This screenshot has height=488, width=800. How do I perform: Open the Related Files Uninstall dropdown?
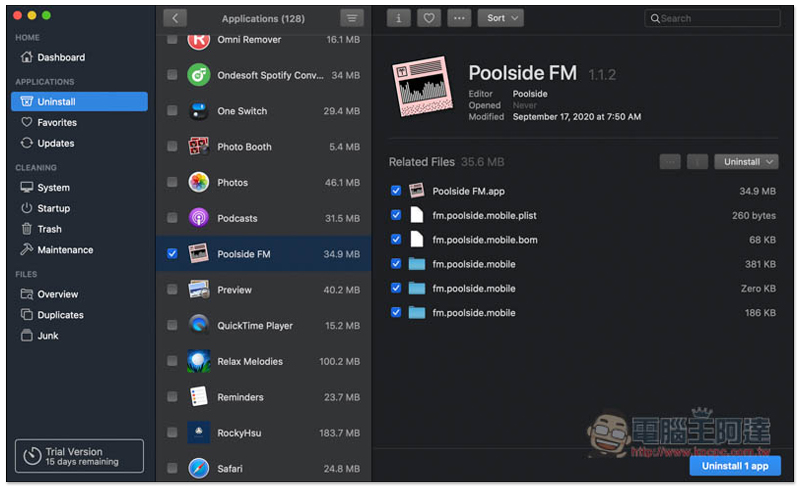pos(746,162)
